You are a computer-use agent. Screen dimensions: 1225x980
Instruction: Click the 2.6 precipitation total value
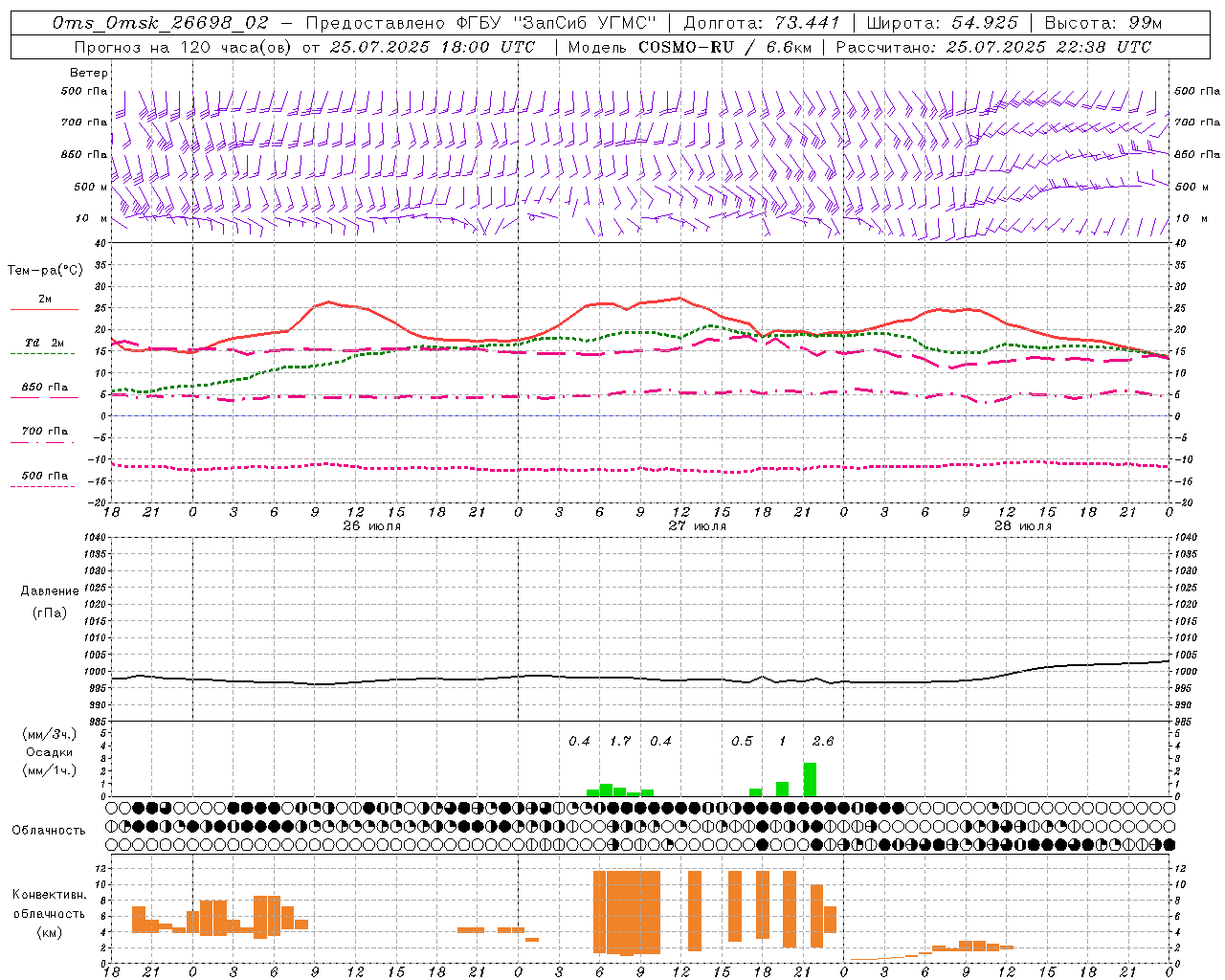(x=823, y=741)
